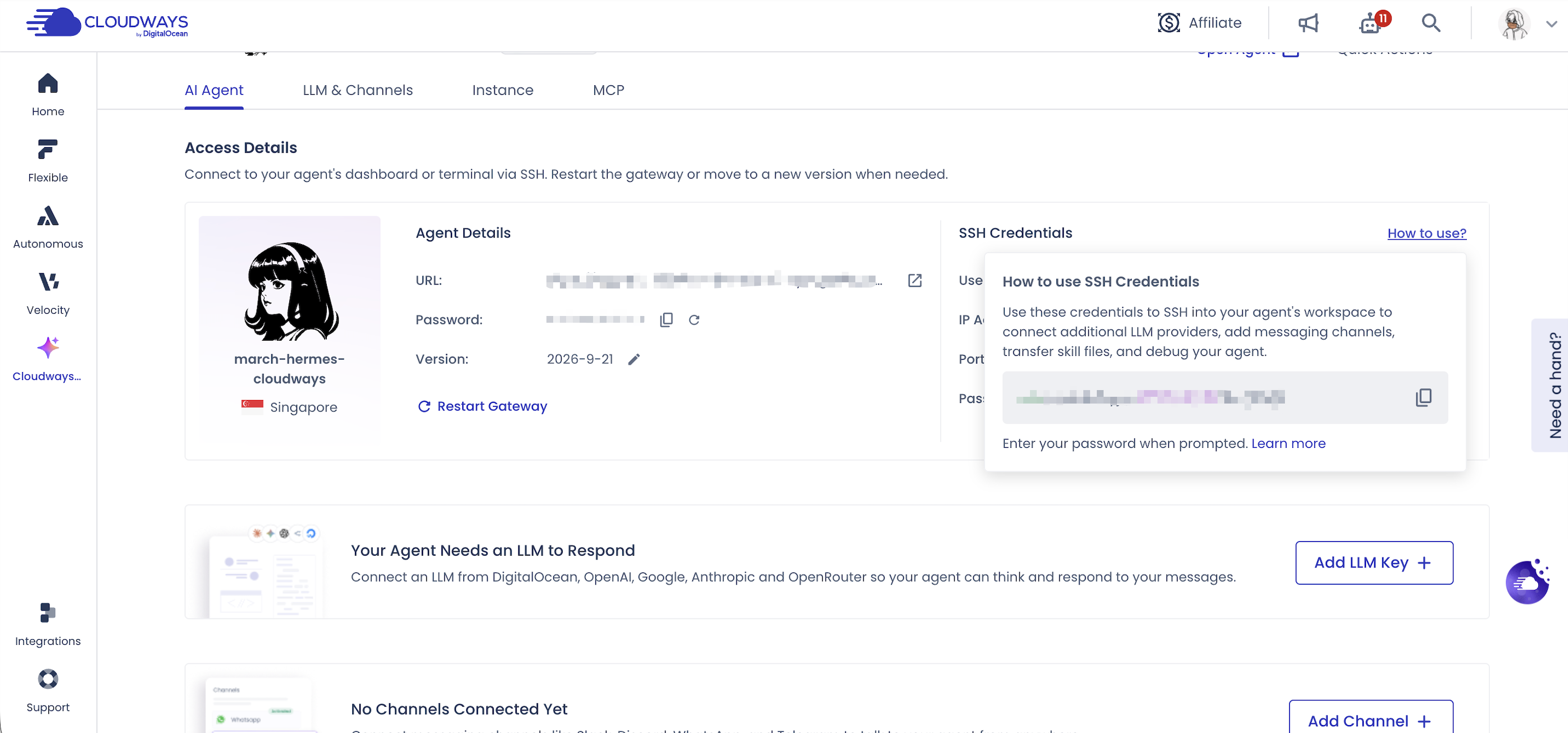This screenshot has width=1568, height=733.
Task: Click the version value '2026-9-21'
Action: (x=580, y=360)
